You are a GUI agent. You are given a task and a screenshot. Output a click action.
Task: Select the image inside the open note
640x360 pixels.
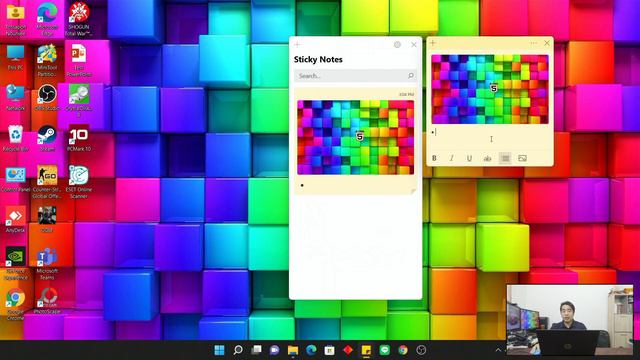(490, 89)
